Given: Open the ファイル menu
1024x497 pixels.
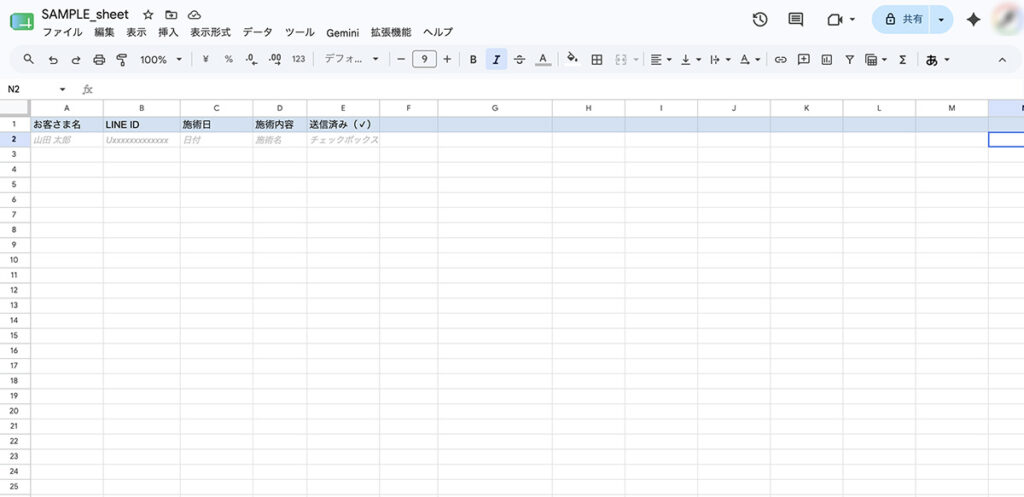Looking at the screenshot, I should pyautogui.click(x=63, y=32).
